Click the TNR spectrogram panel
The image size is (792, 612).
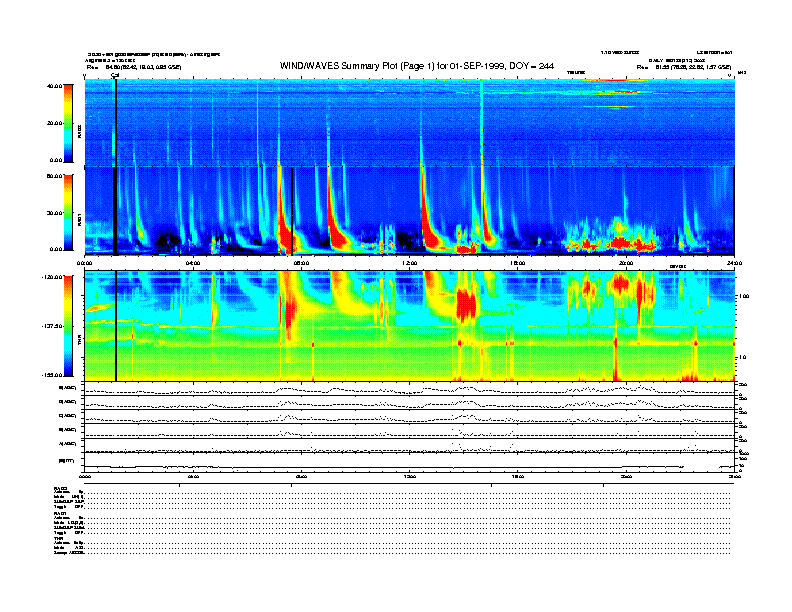coord(409,326)
